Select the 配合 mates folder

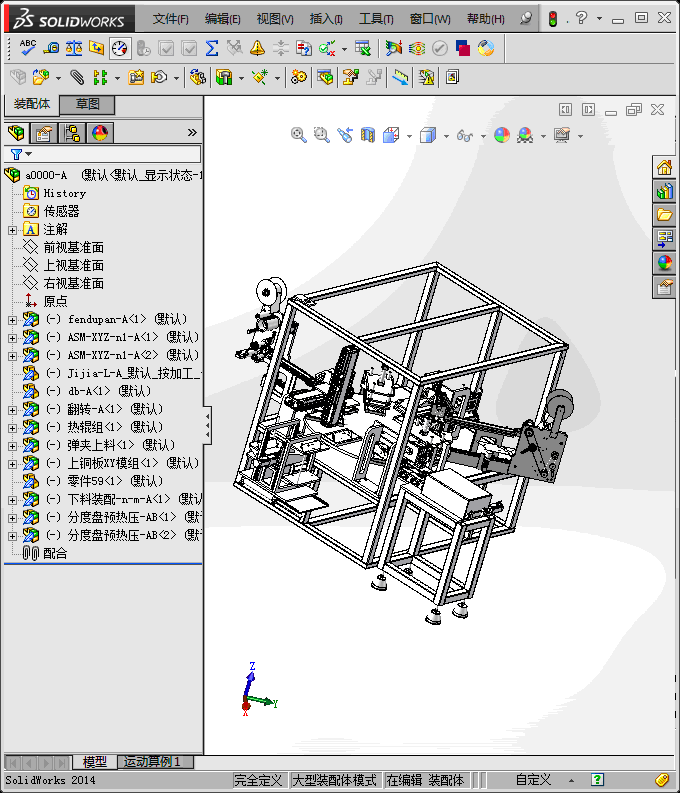(x=55, y=553)
